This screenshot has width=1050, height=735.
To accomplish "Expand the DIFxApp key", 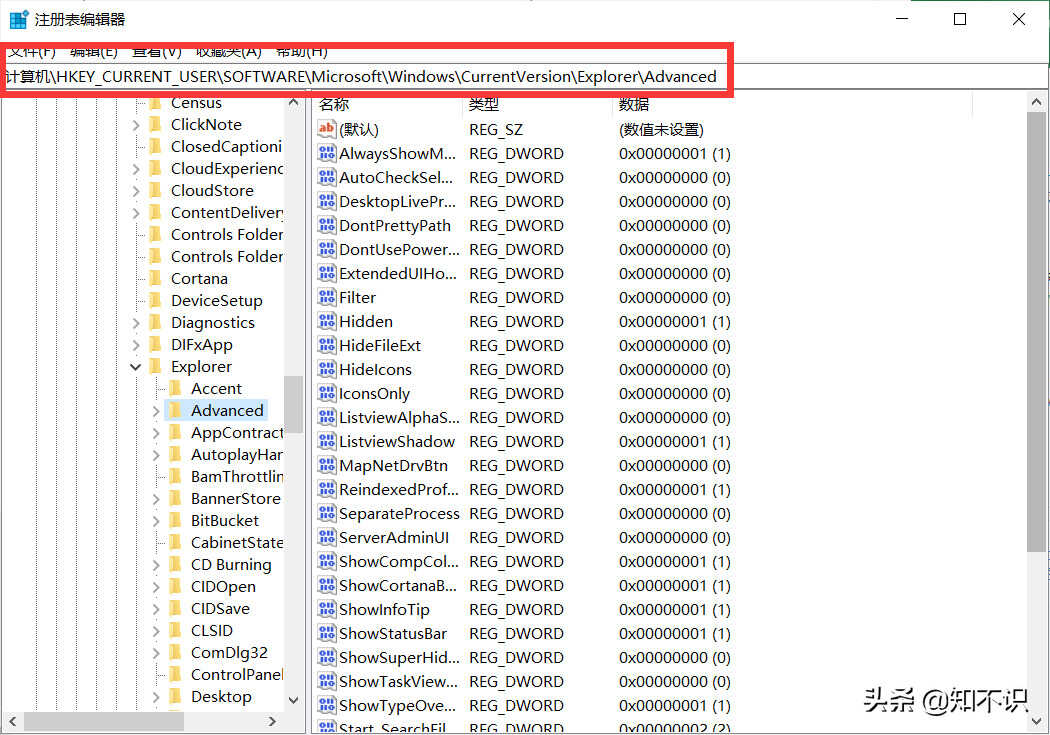I will point(135,345).
